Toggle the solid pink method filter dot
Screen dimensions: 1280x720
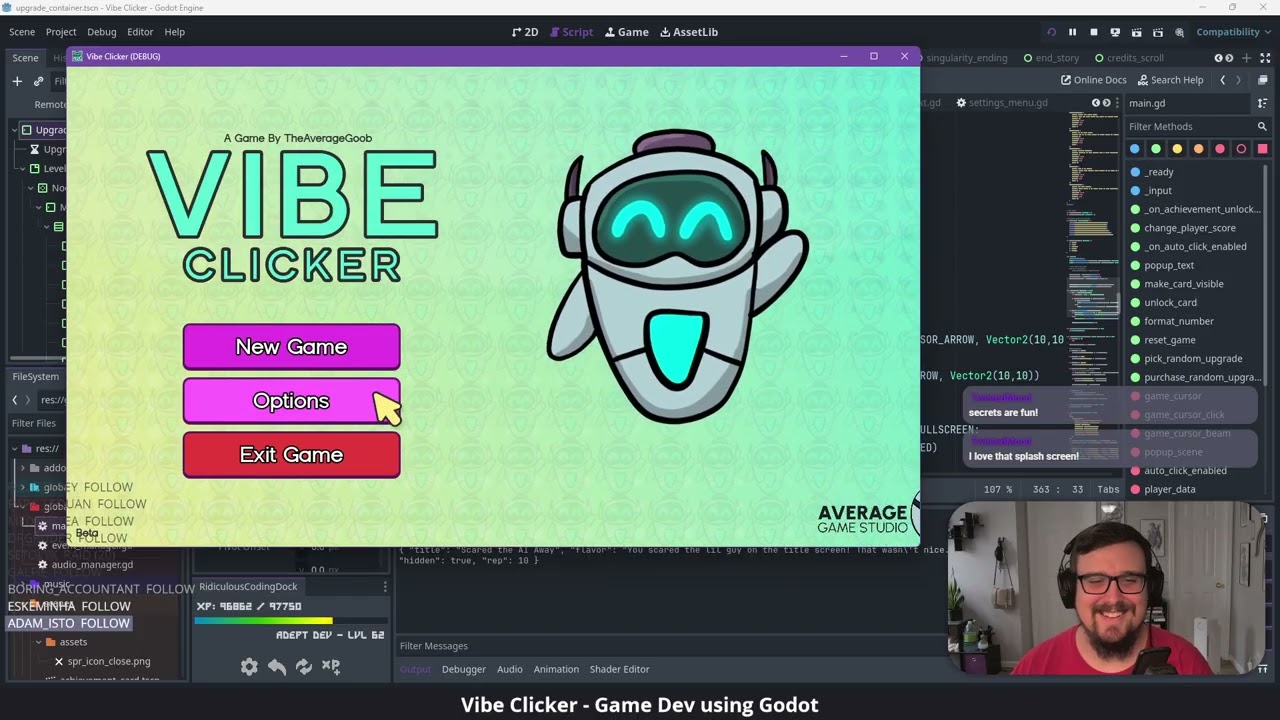pyautogui.click(x=1219, y=149)
